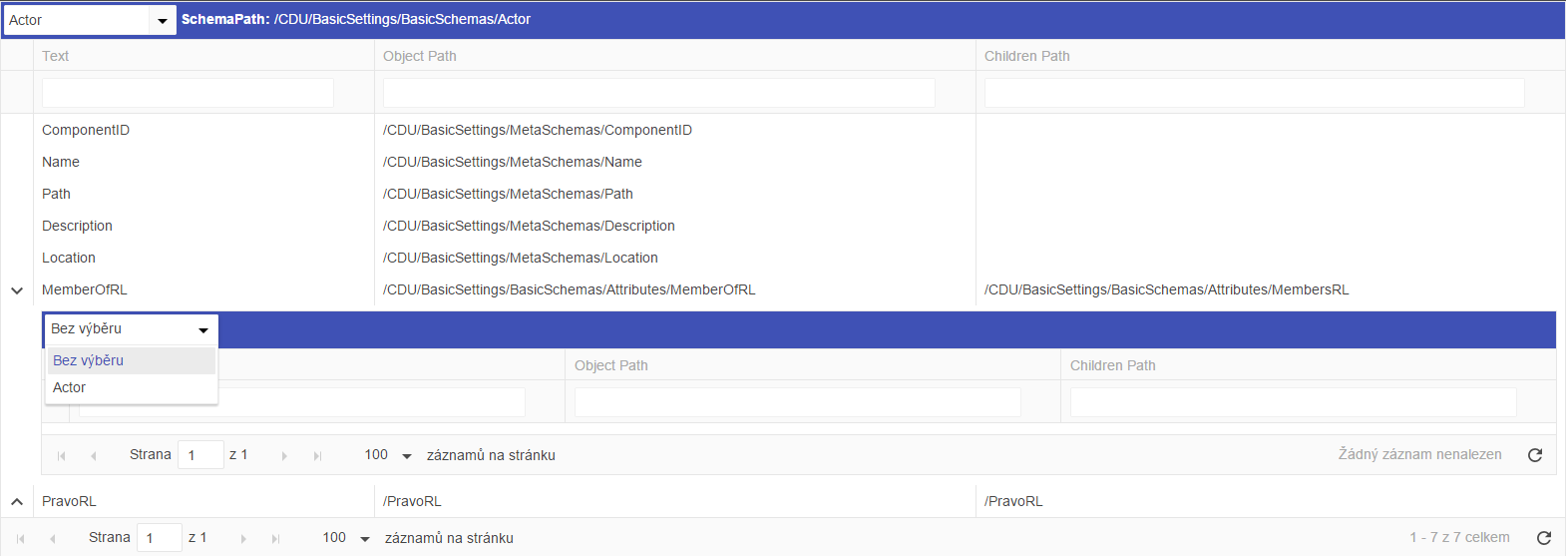The width and height of the screenshot is (1568, 556).
Task: Open the Actor schema dropdown at top
Action: click(162, 20)
